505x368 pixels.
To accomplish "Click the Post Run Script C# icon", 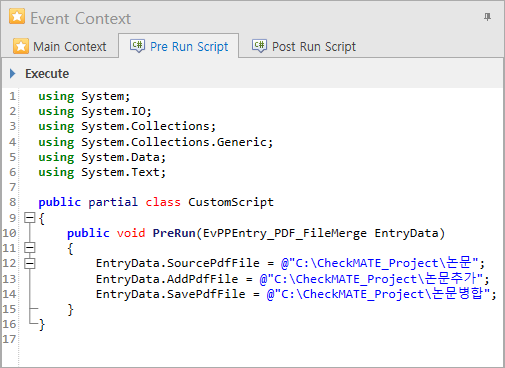I will [259, 46].
